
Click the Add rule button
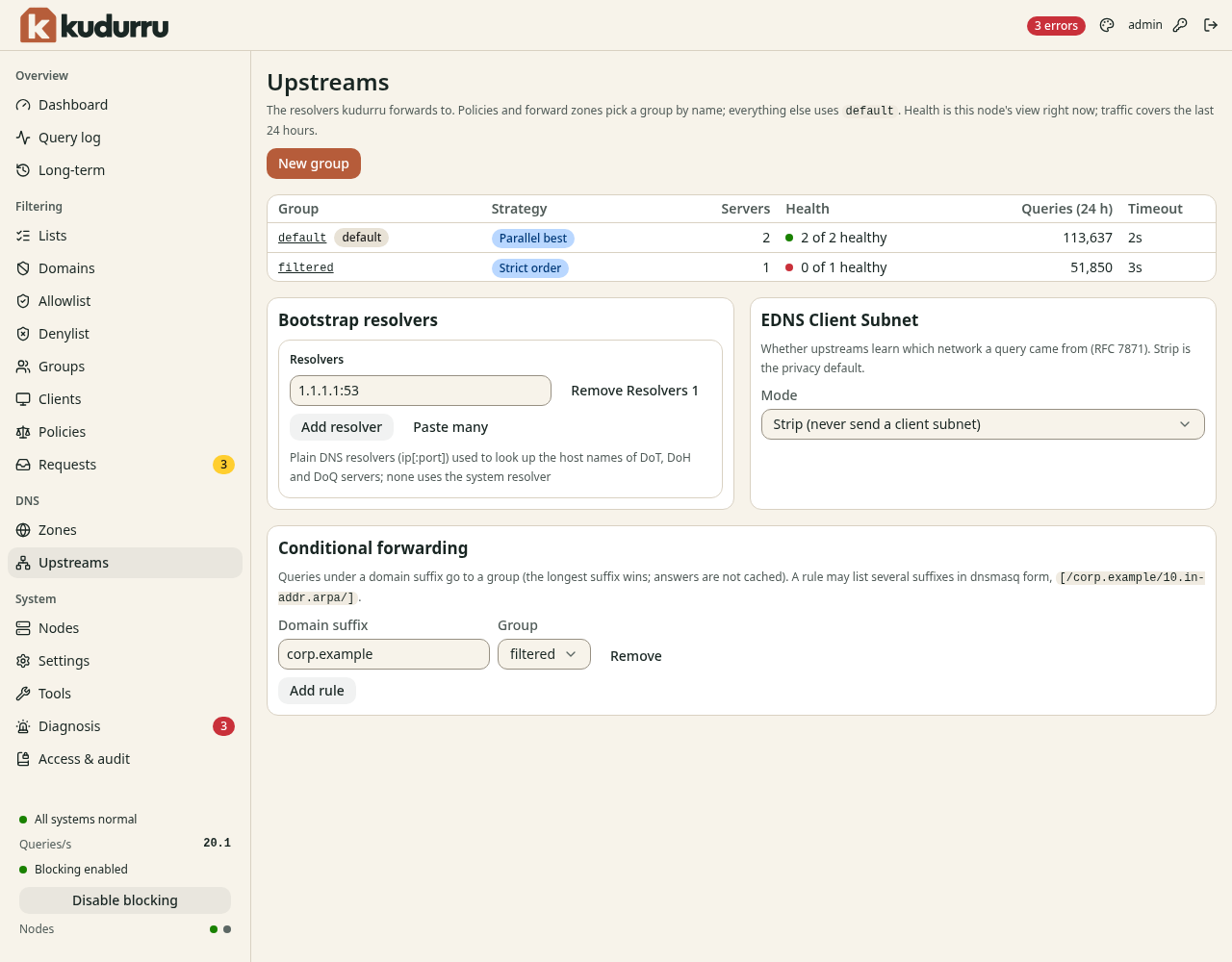pyautogui.click(x=317, y=691)
